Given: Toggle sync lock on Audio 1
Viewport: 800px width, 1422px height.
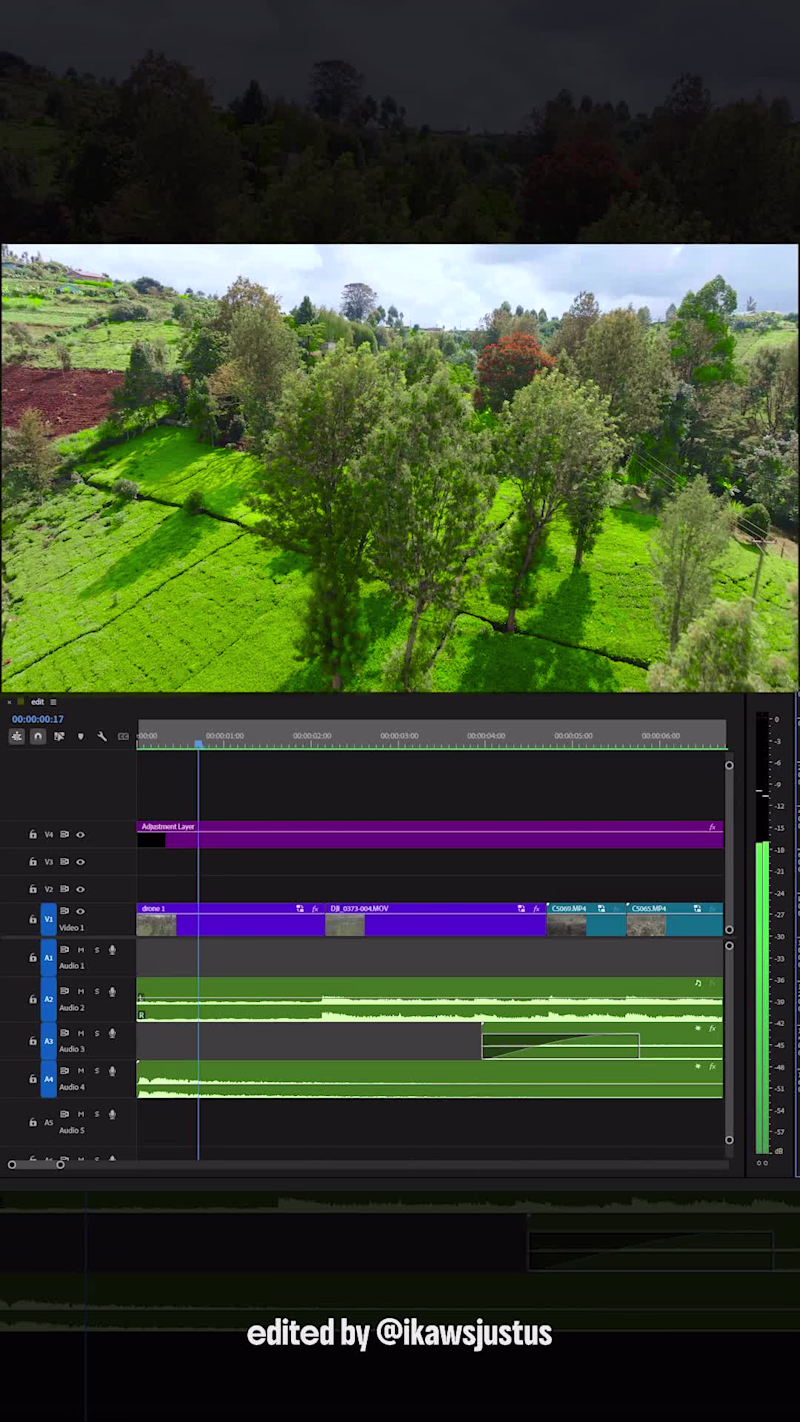Looking at the screenshot, I should [65, 950].
